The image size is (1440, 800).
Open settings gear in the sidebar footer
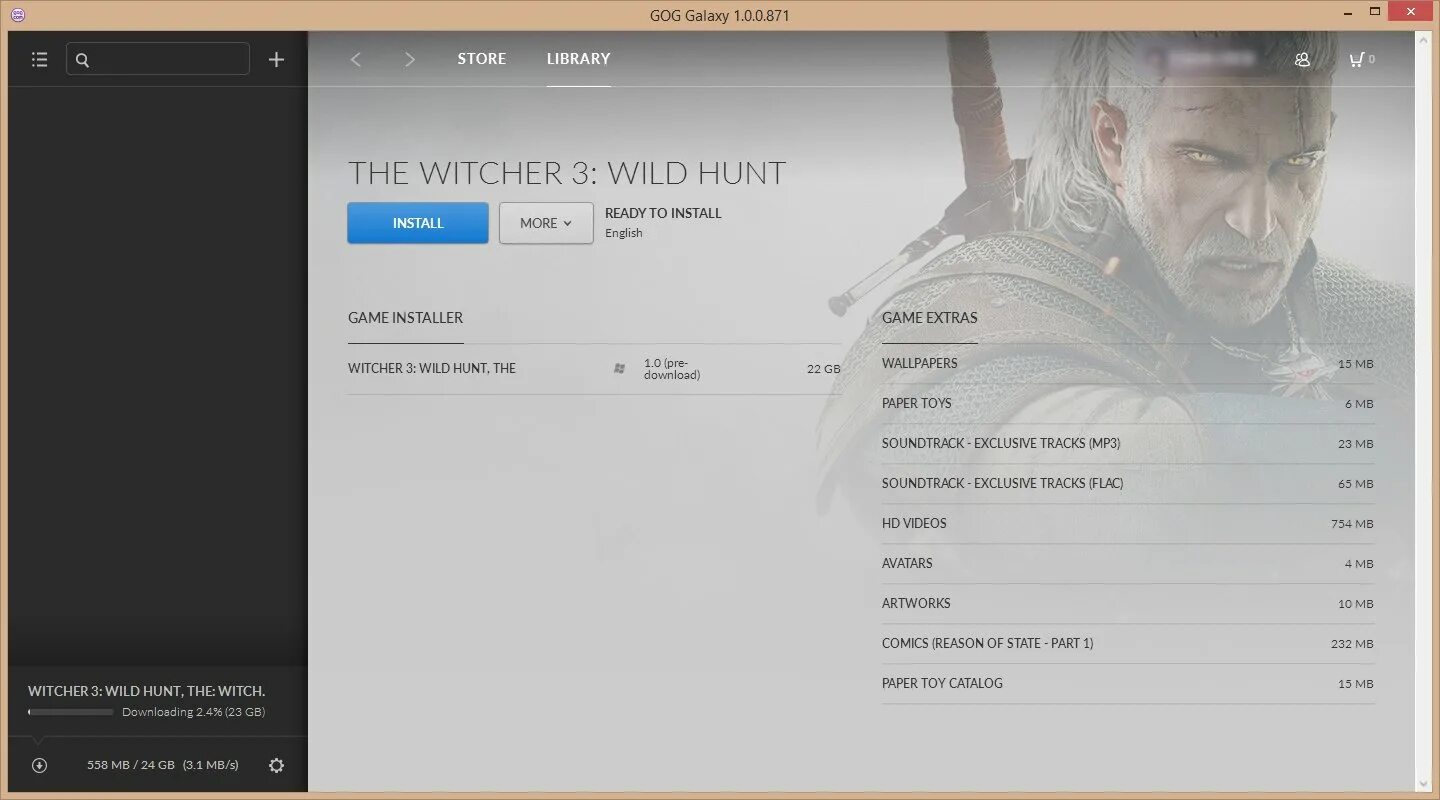[276, 765]
